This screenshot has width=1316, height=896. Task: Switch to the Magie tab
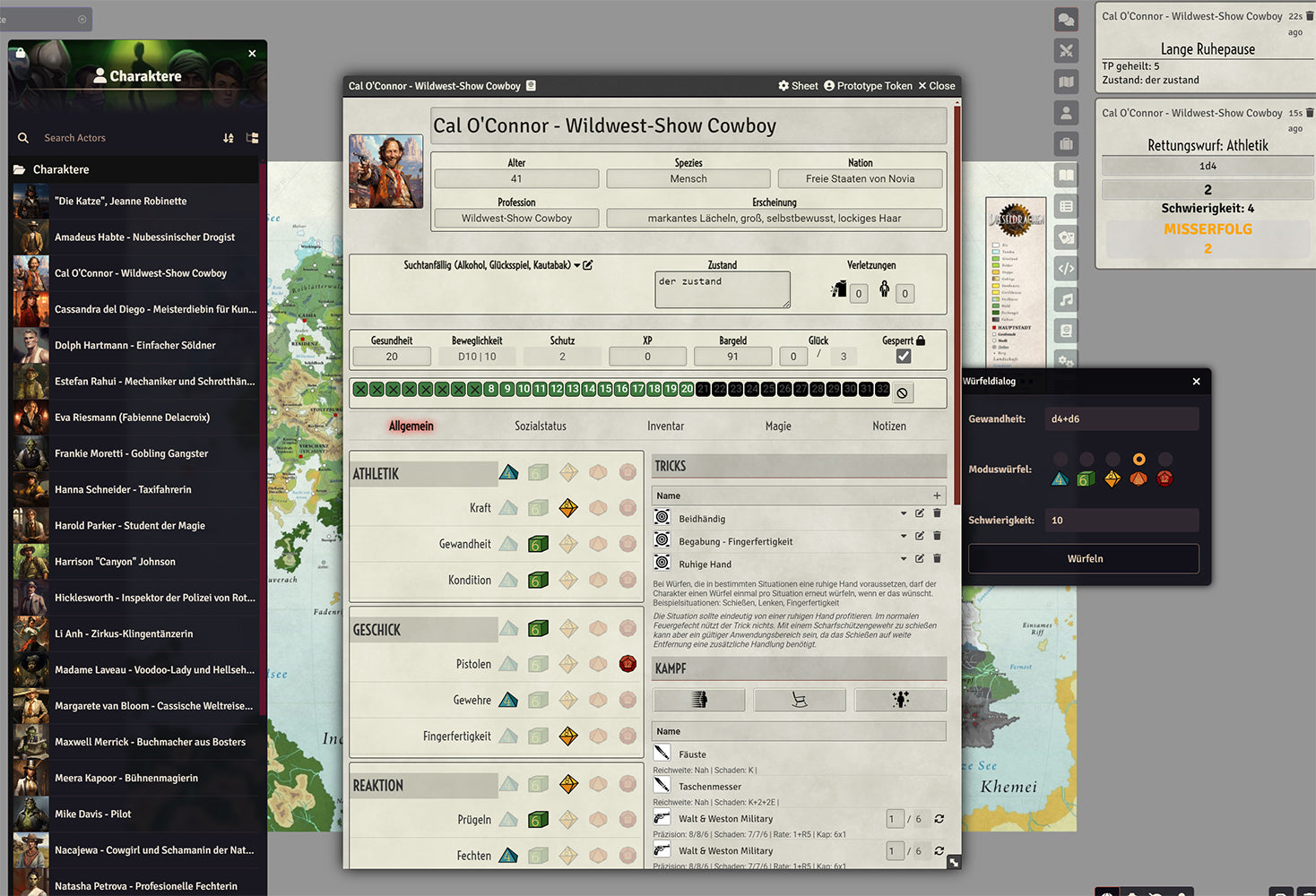[777, 426]
